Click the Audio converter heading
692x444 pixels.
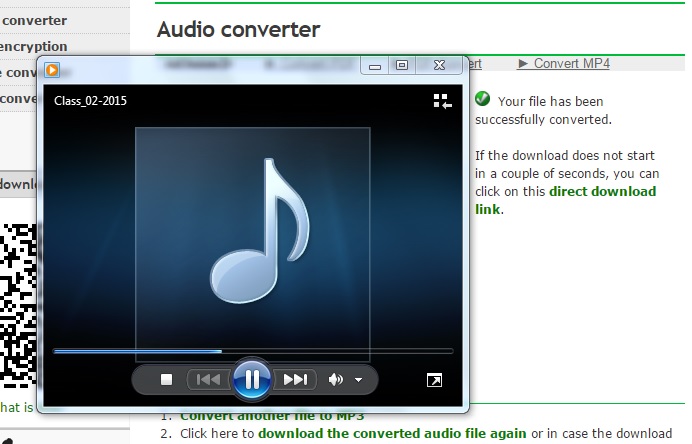pos(238,30)
